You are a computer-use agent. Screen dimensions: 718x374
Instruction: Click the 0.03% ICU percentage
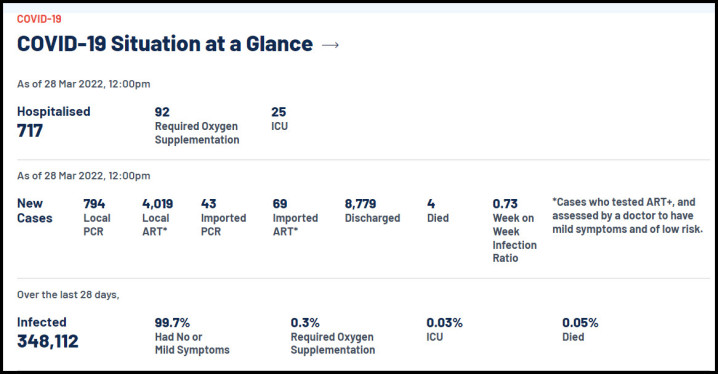point(445,330)
